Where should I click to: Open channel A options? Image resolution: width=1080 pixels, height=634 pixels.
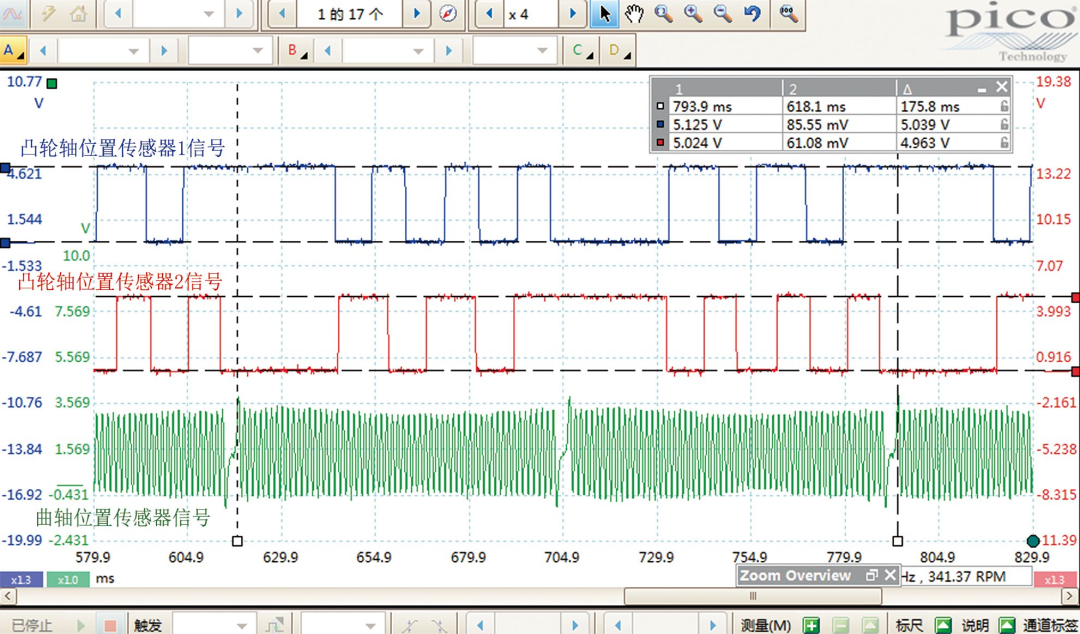pos(14,50)
